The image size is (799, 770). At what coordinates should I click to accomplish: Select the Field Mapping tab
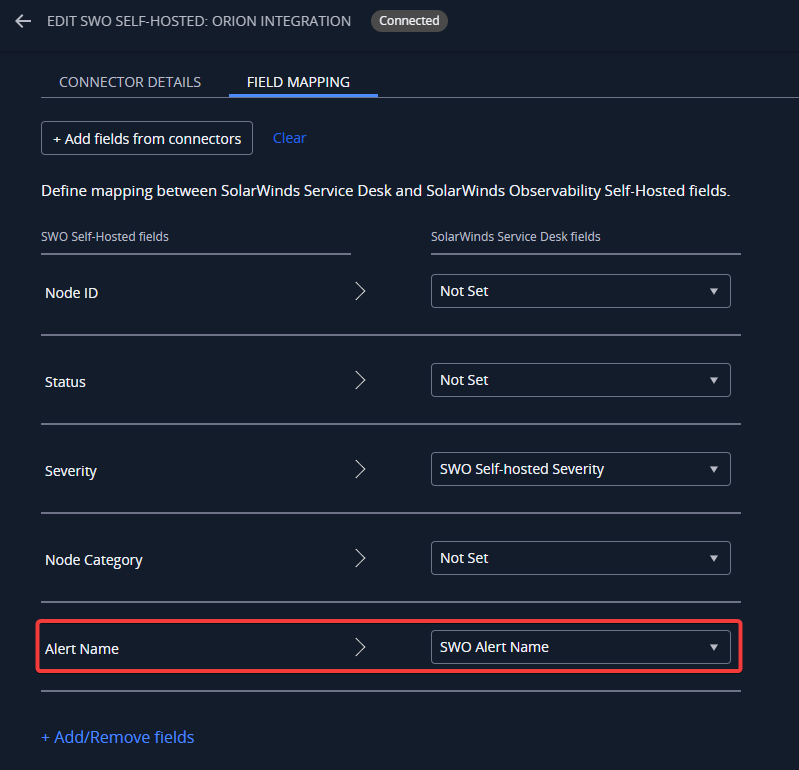(x=298, y=82)
